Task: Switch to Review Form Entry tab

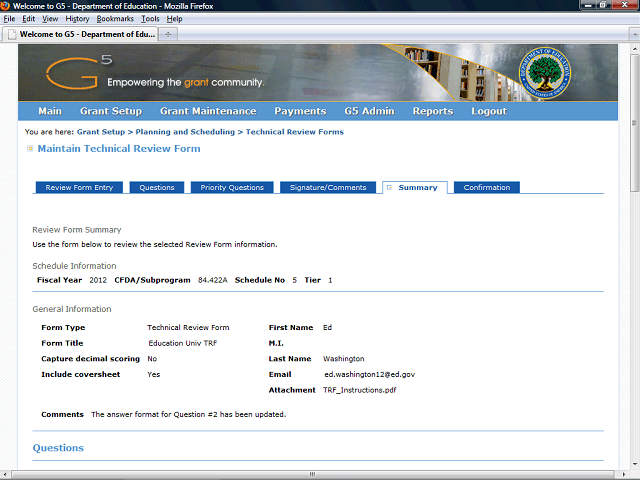Action: click(79, 187)
